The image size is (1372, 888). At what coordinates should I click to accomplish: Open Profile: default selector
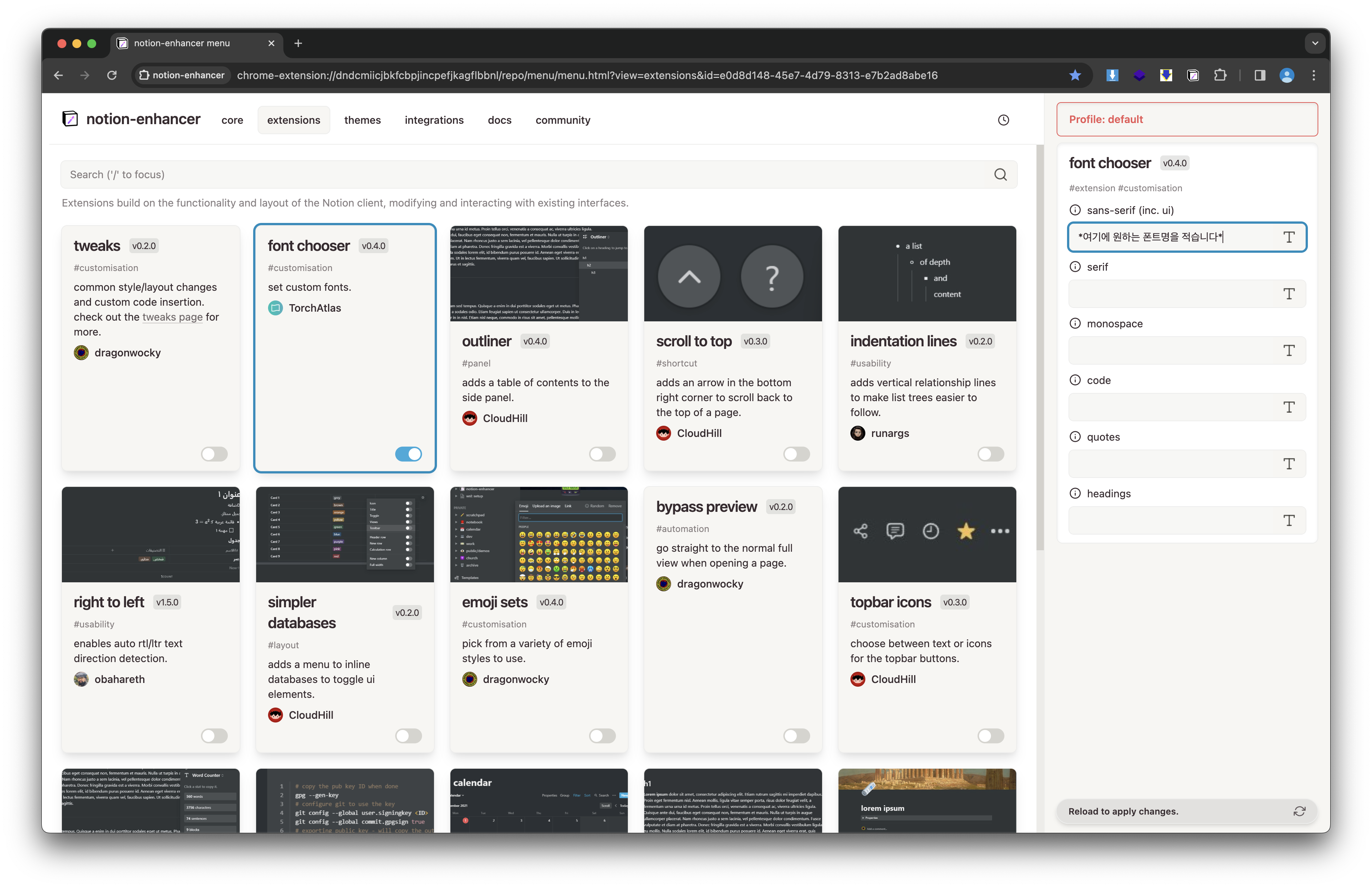click(x=1186, y=119)
